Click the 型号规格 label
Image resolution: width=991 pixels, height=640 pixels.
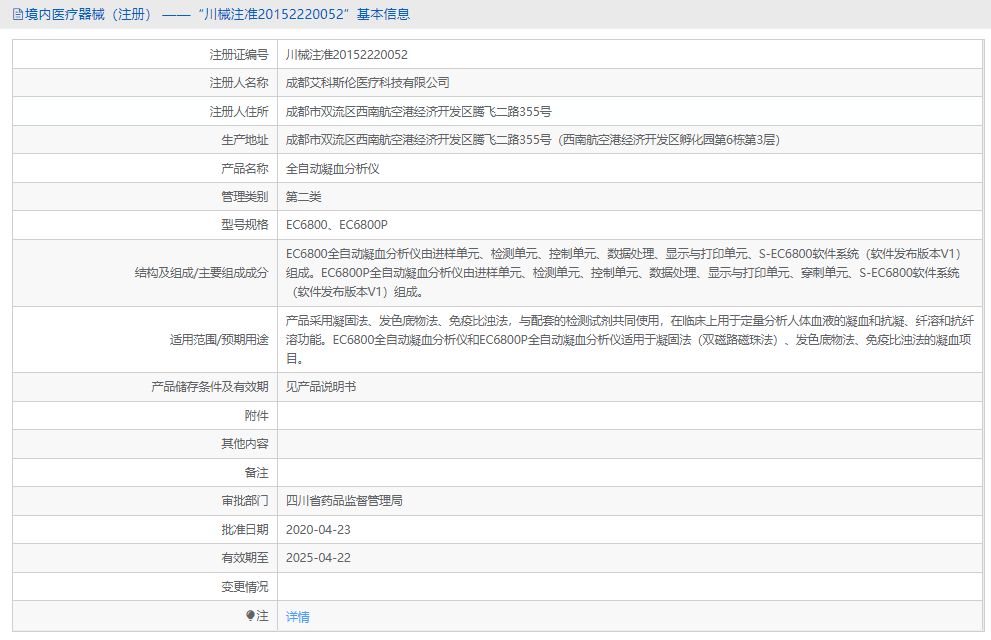click(245, 225)
